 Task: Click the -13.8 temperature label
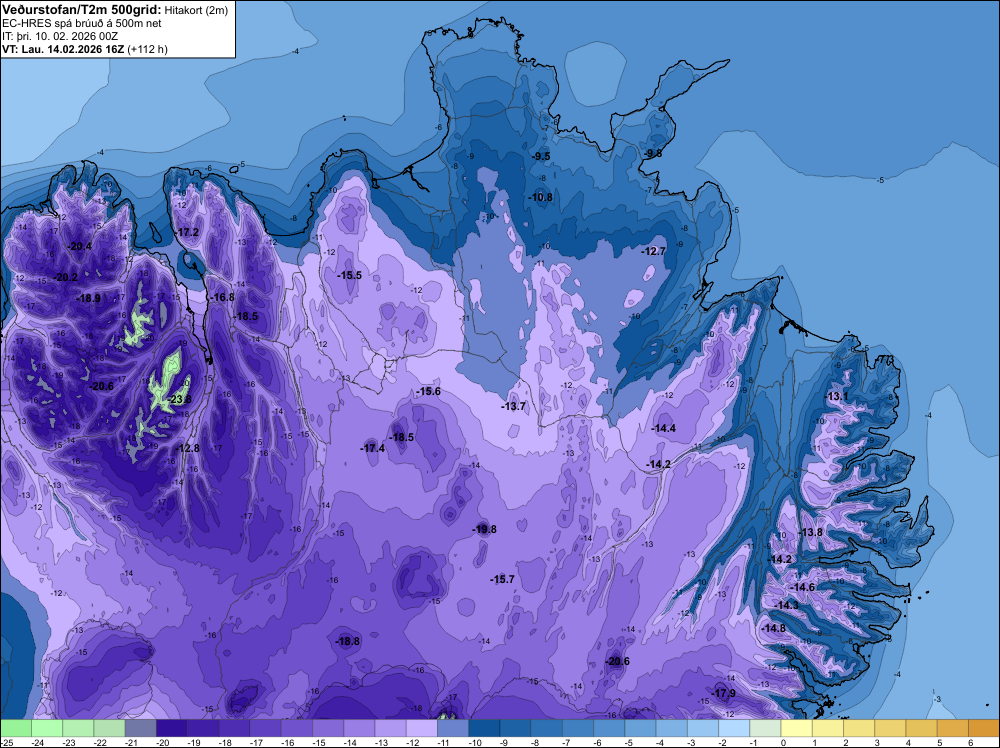[810, 532]
